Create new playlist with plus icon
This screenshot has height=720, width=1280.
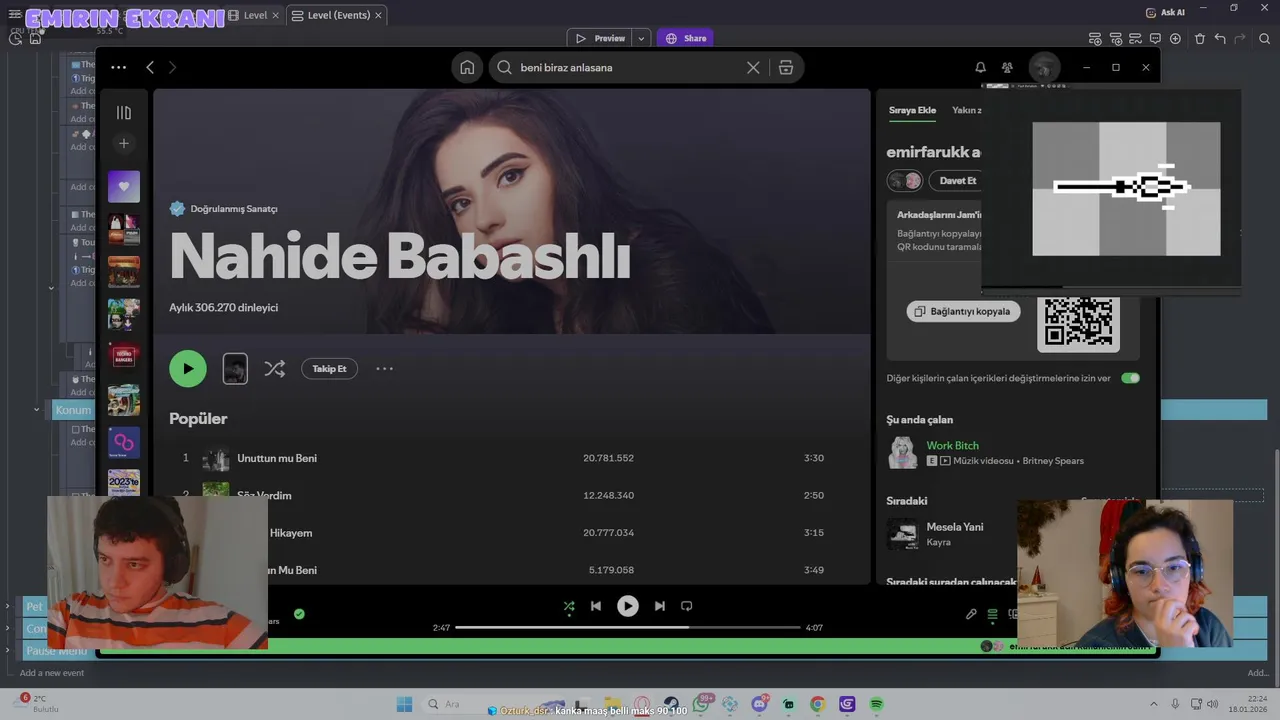coord(124,143)
